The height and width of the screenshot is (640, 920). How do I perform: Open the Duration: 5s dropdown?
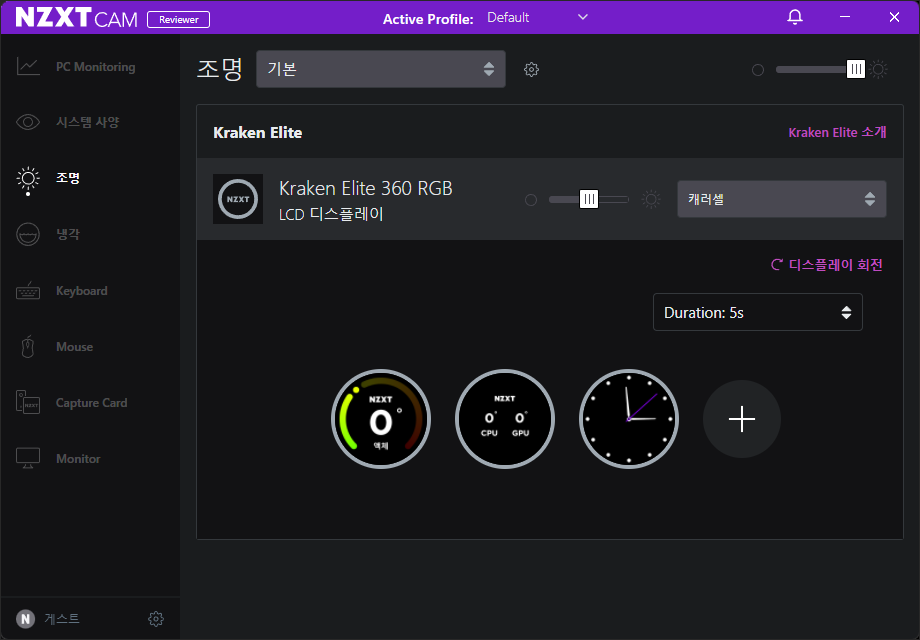[757, 312]
